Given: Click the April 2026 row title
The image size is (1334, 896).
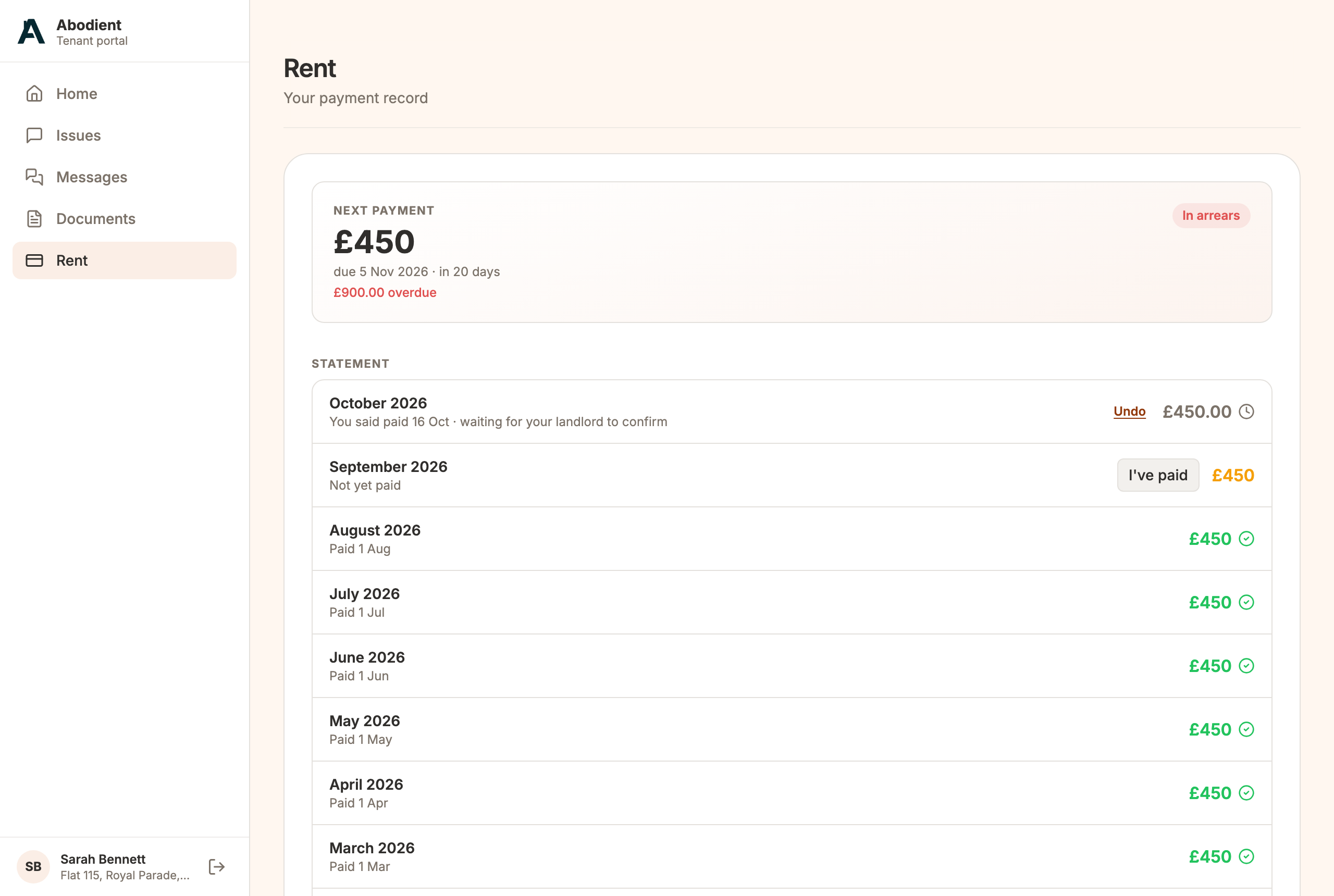Looking at the screenshot, I should click(x=366, y=784).
